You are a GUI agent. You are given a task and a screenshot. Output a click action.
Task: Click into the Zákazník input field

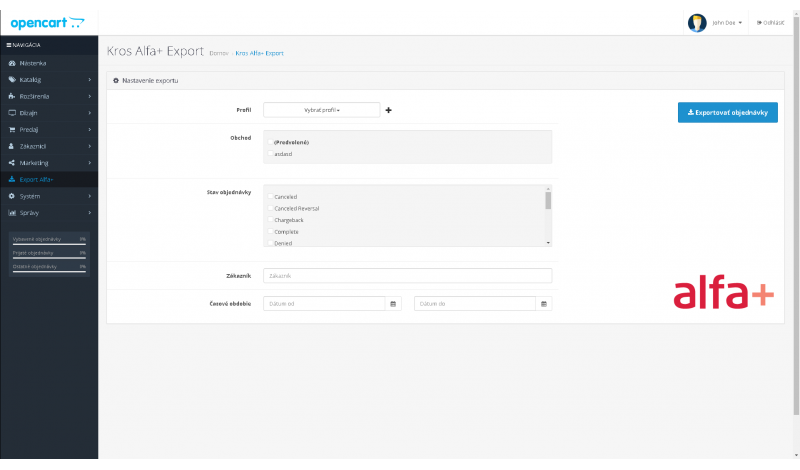click(x=408, y=276)
